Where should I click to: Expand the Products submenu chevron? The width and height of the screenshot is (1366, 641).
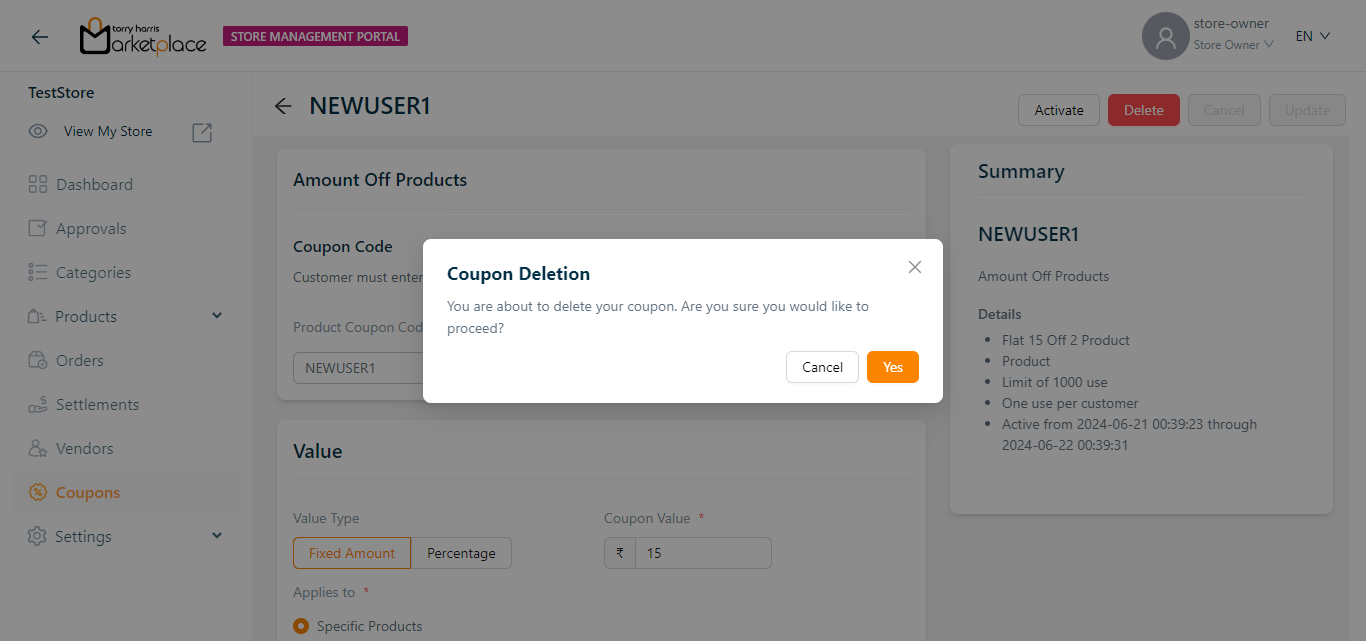tap(217, 316)
